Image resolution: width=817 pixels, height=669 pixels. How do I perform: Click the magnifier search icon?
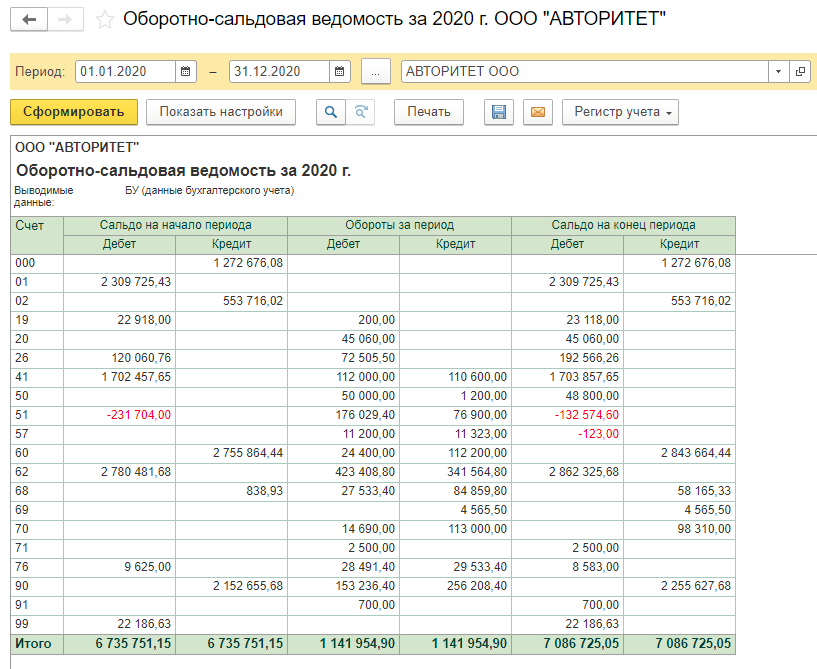330,112
